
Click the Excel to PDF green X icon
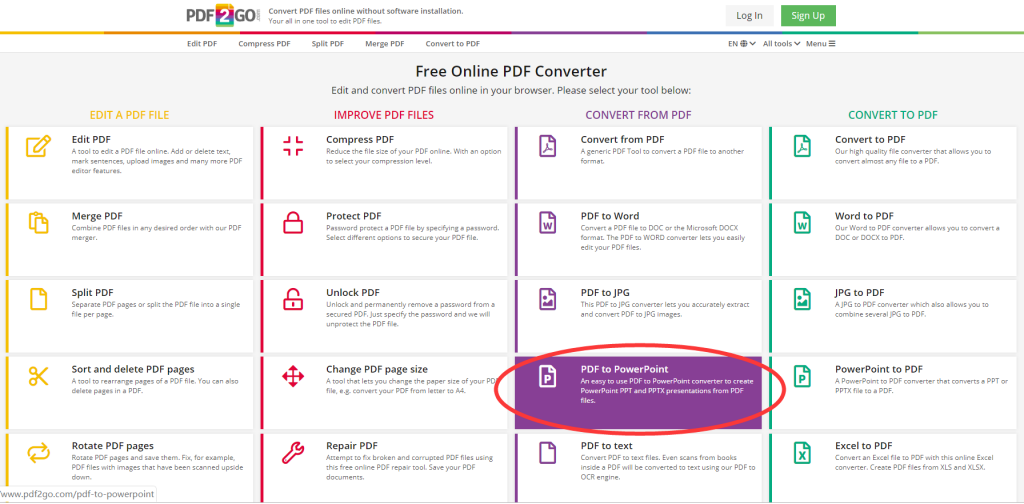tap(801, 452)
